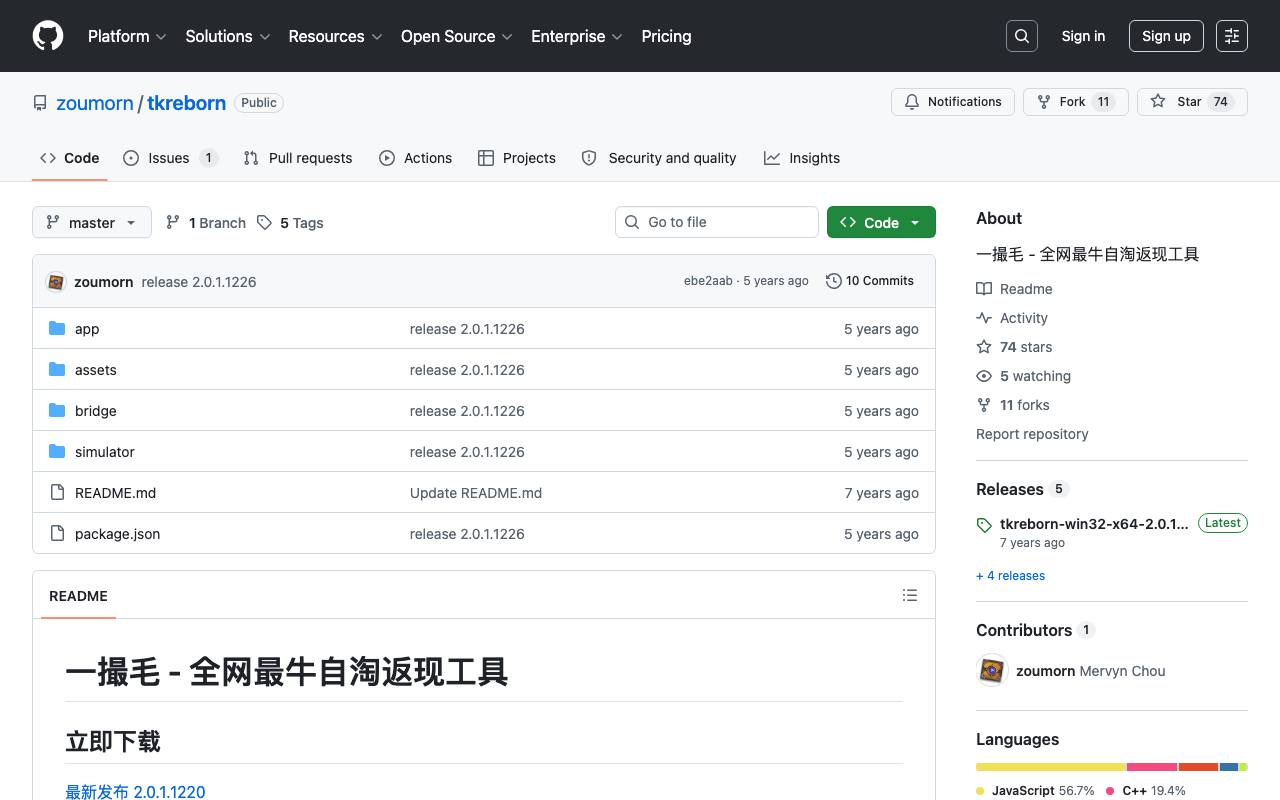Switch to Security and quality tab

pyautogui.click(x=659, y=158)
